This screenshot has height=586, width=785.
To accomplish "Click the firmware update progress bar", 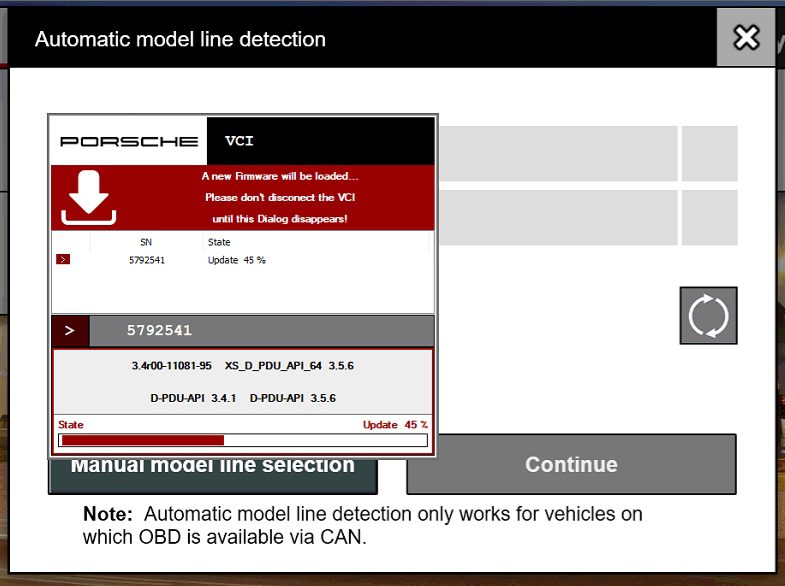I will coord(243,440).
